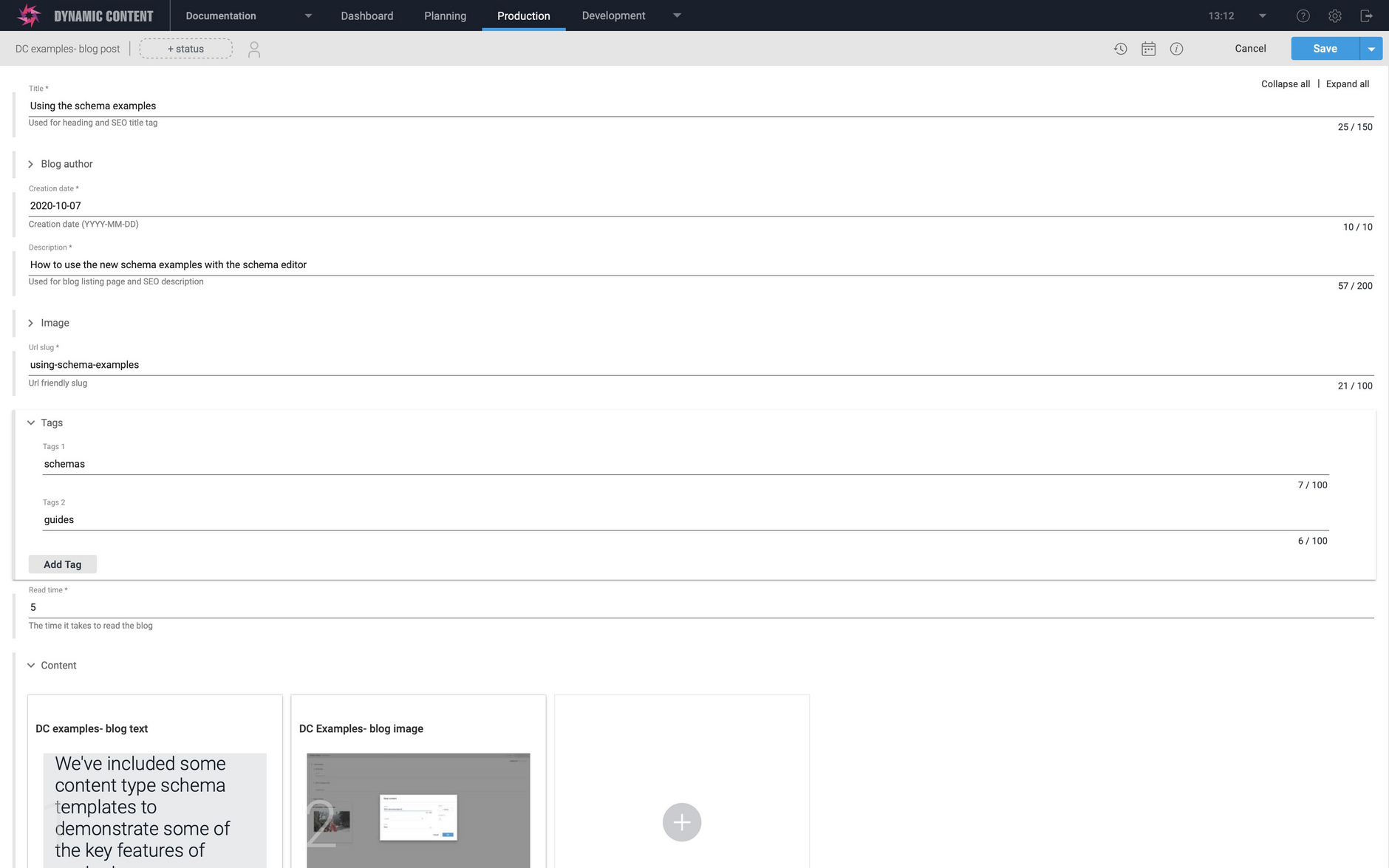The image size is (1389, 868).
Task: Add content with the plus circle
Action: [681, 821]
